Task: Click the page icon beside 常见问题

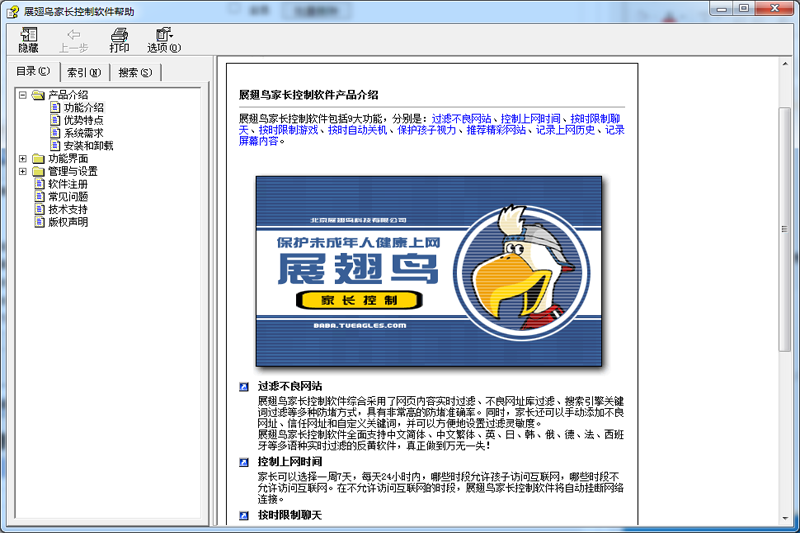Action: coord(40,197)
